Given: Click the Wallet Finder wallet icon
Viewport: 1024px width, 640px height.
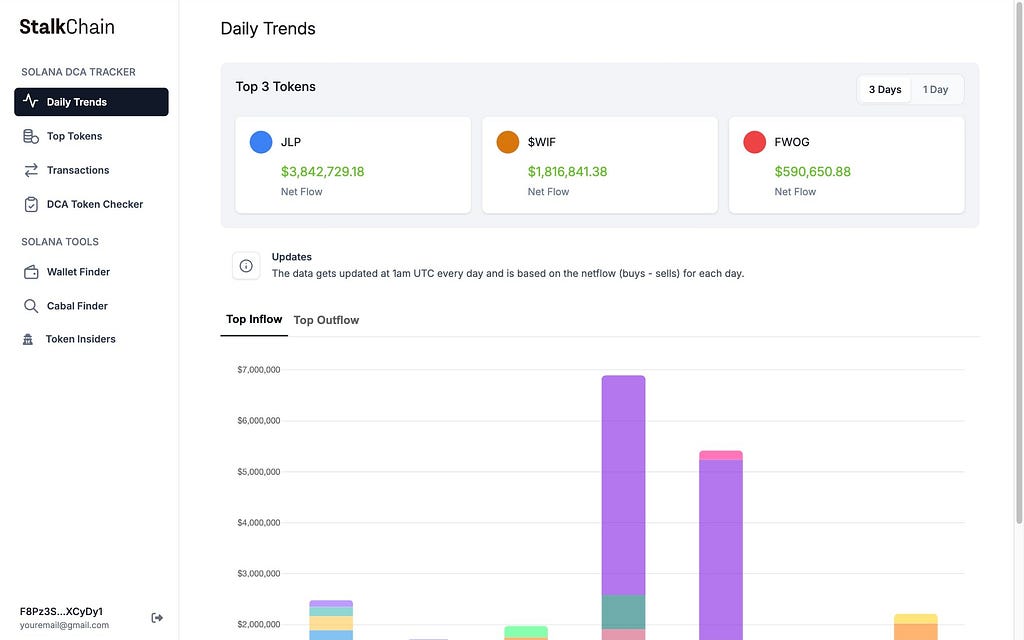Looking at the screenshot, I should pyautogui.click(x=31, y=272).
